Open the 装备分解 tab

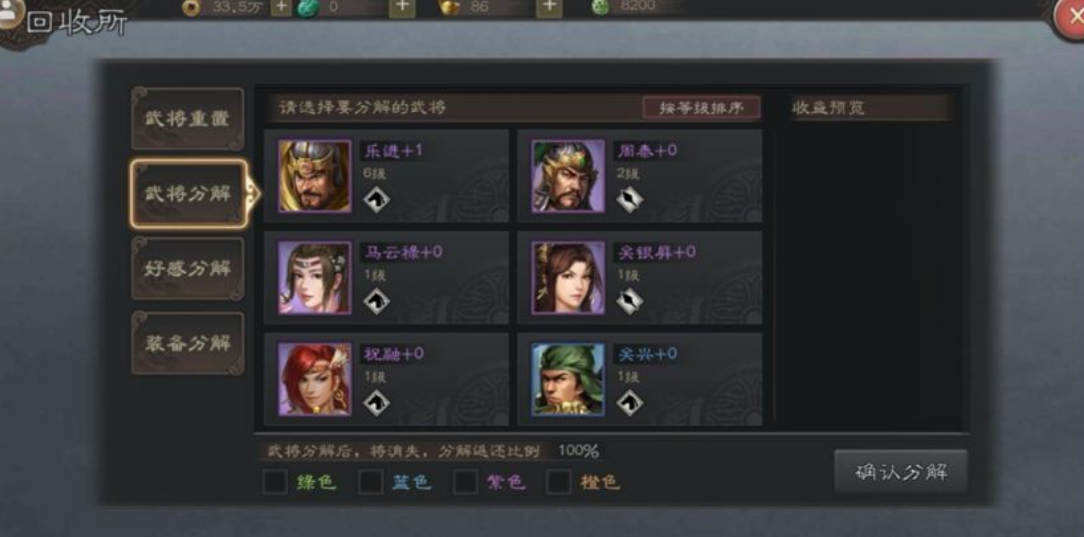pos(187,343)
